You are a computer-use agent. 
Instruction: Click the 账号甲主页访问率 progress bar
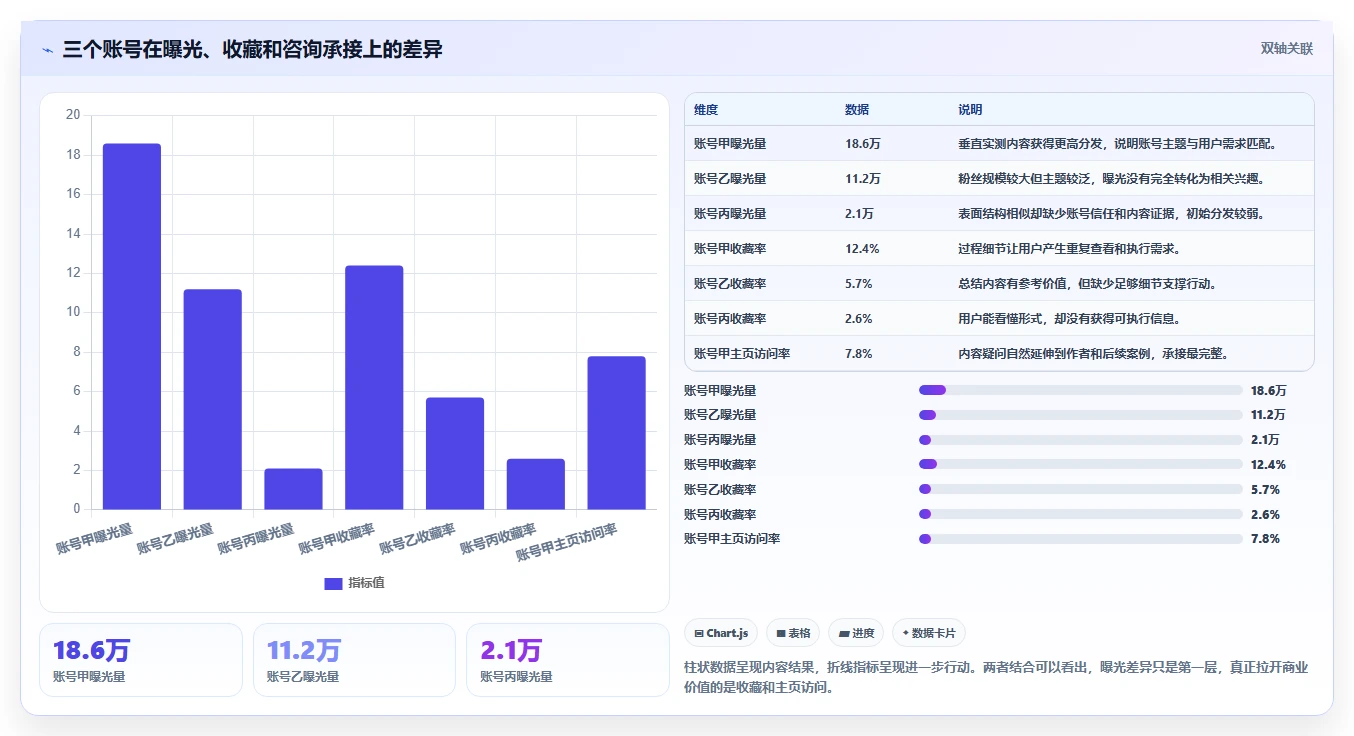click(x=1080, y=539)
